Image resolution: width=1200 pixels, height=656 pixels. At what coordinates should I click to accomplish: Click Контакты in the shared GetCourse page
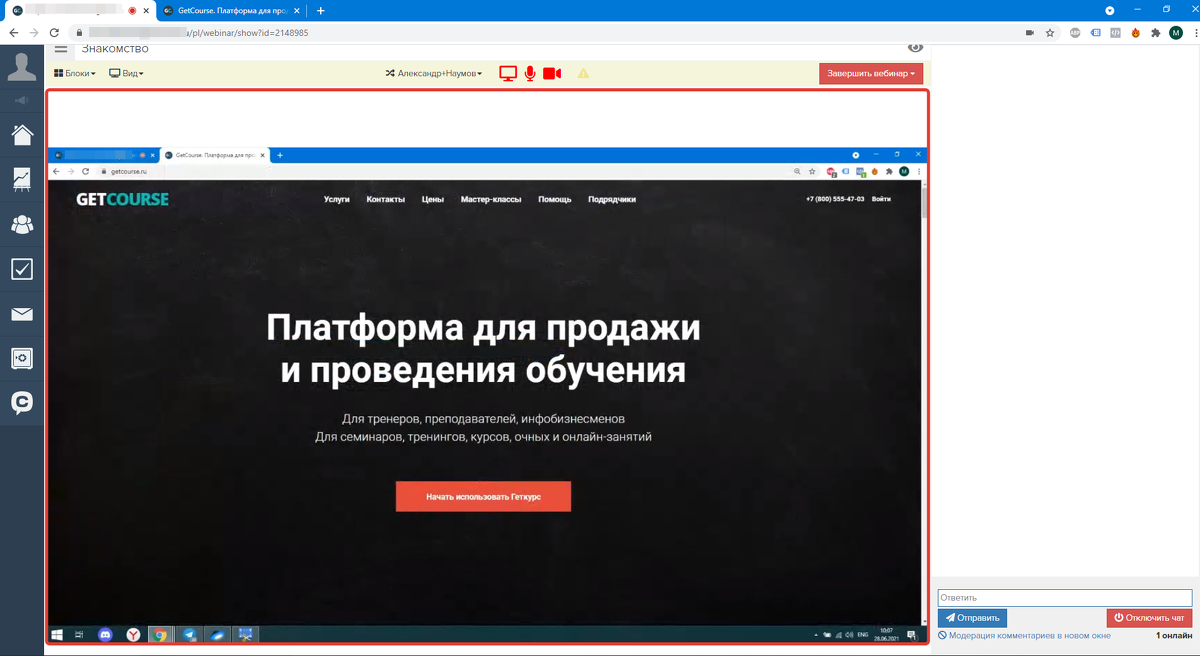386,199
